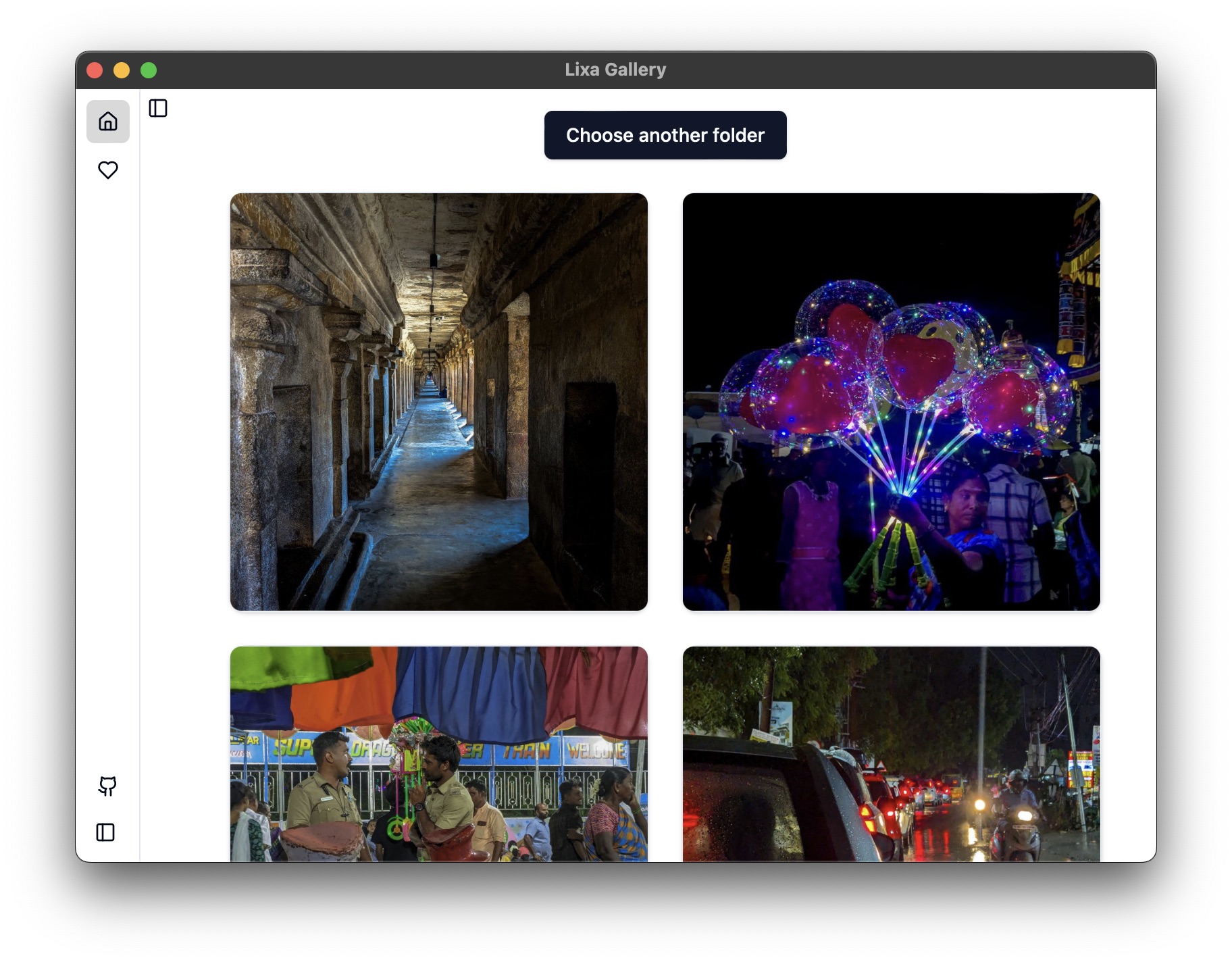Click the WELCOME banner in market photo
Image resolution: width=1232 pixels, height=962 pixels.
click(x=596, y=751)
